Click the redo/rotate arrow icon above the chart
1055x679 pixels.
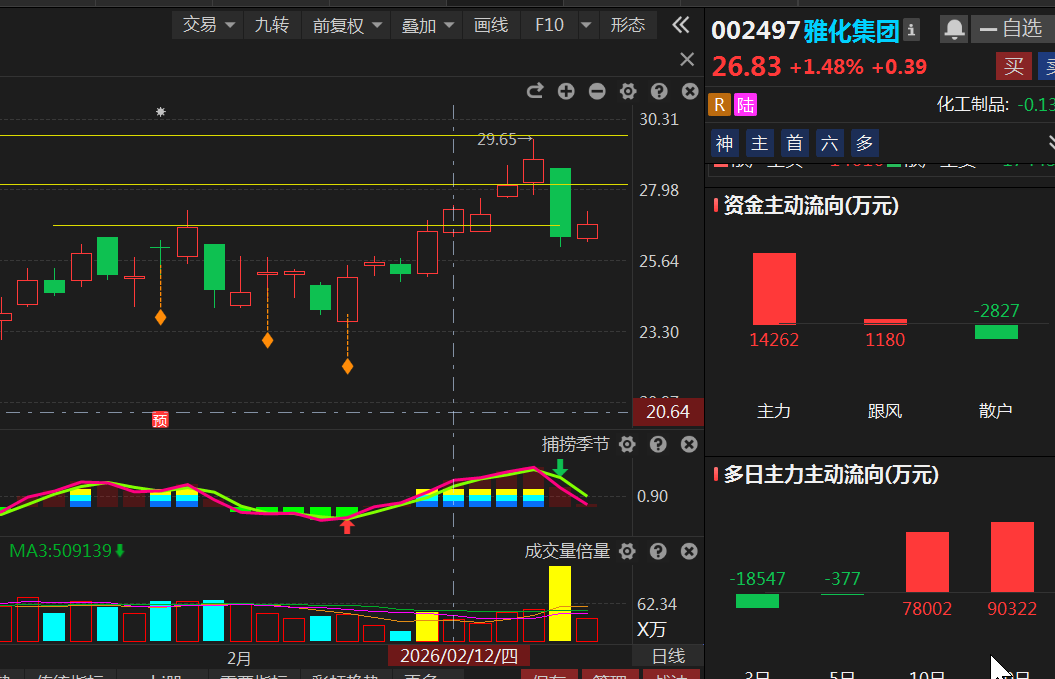pos(535,91)
